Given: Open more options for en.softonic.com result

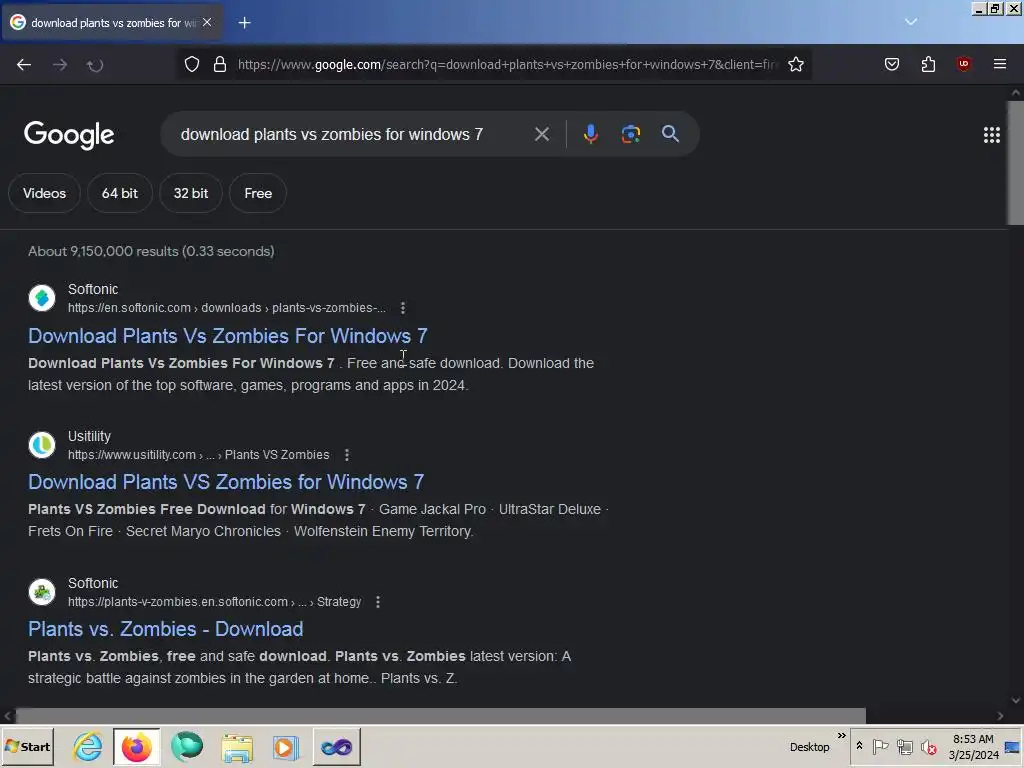Looking at the screenshot, I should tap(403, 308).
